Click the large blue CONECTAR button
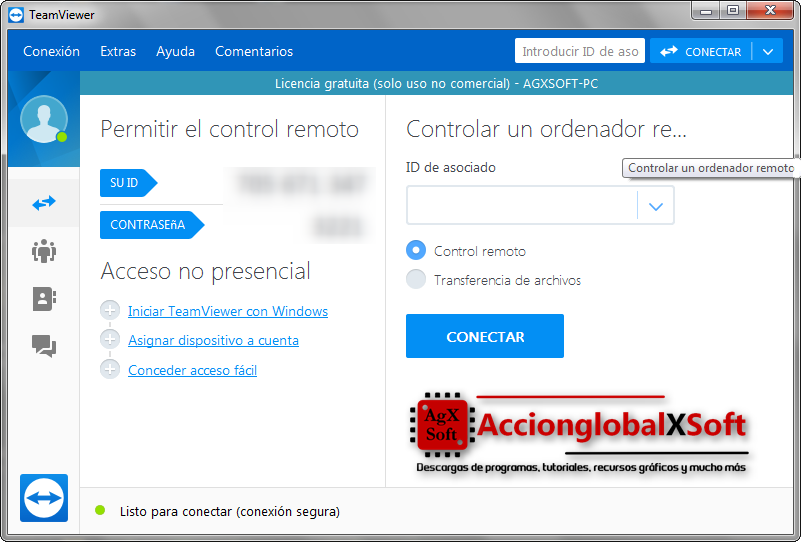Viewport: 801px width, 542px height. (x=485, y=336)
